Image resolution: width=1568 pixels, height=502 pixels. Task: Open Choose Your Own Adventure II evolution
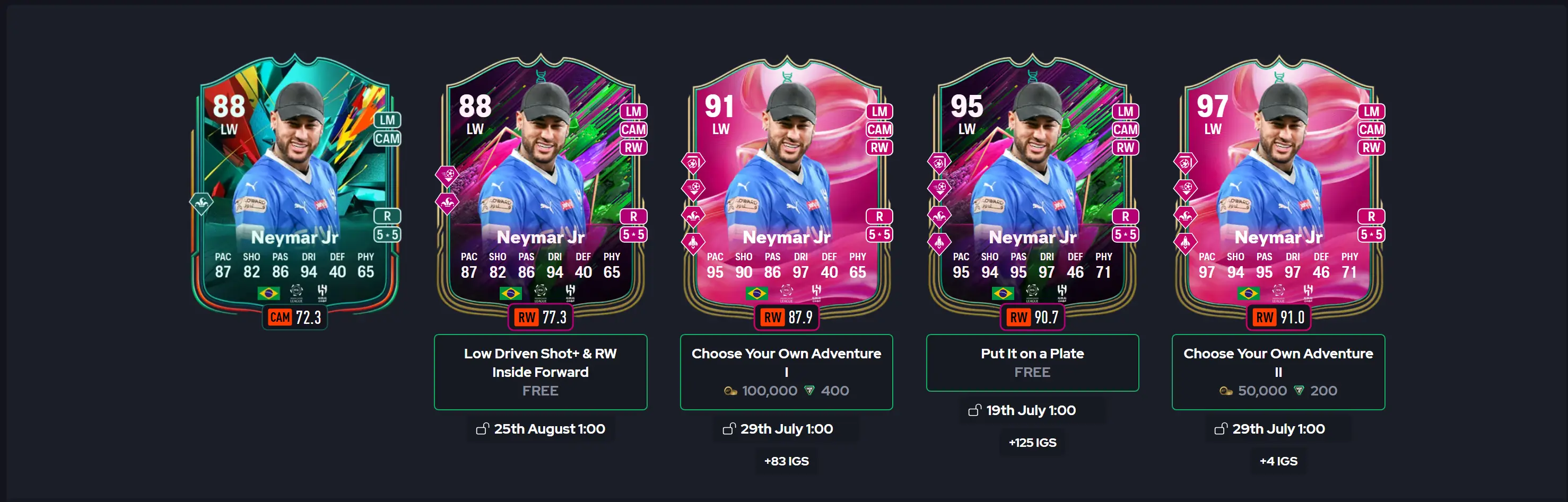[1278, 372]
